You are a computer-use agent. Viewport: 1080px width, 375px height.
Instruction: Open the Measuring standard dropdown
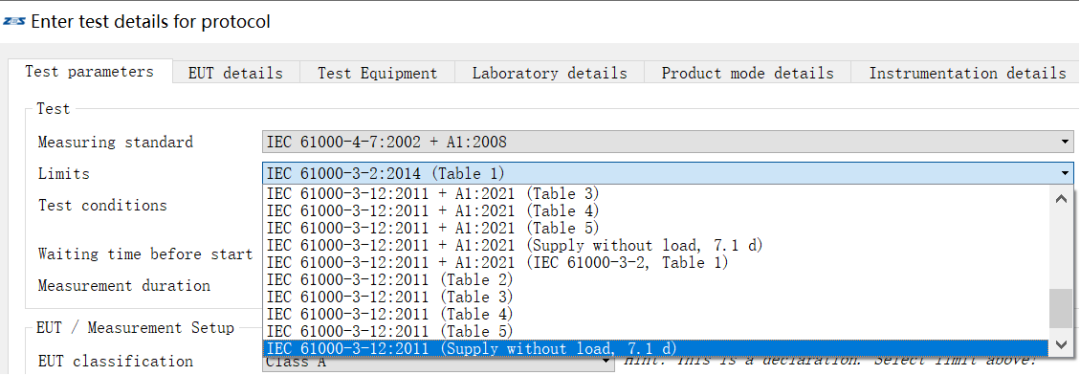tap(667, 142)
